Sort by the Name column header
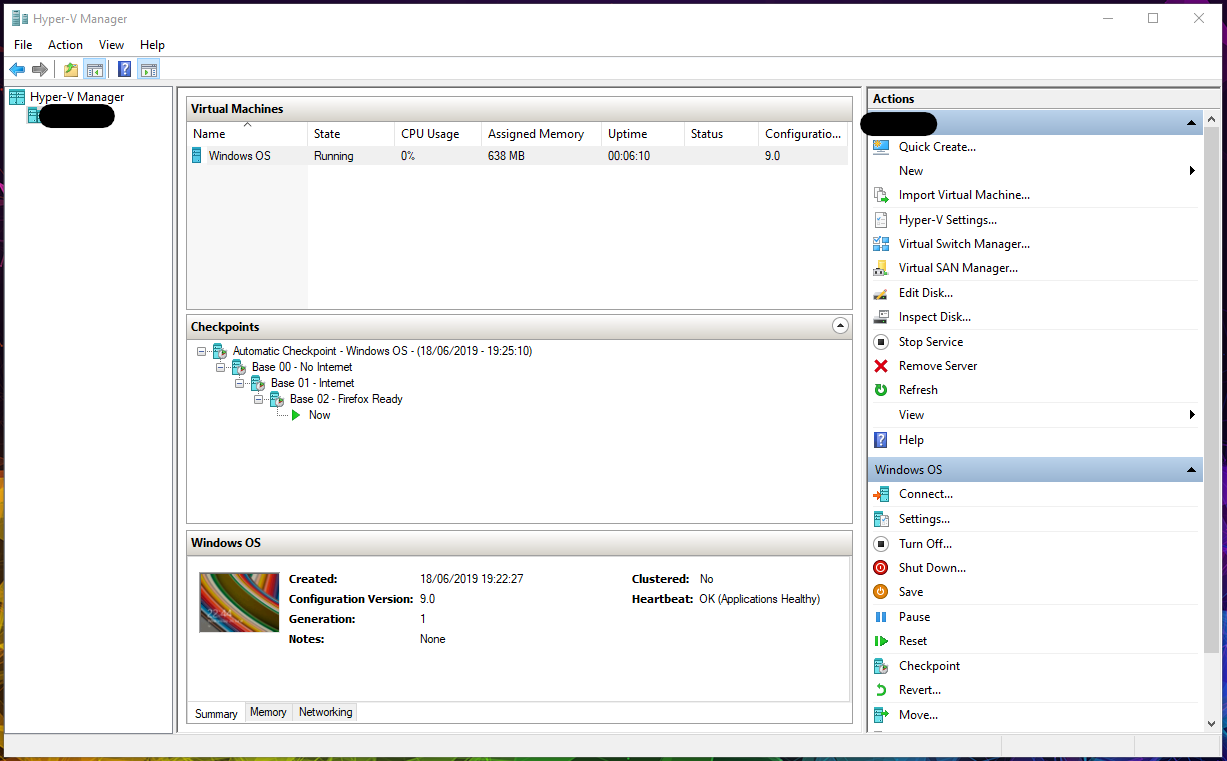Image resolution: width=1227 pixels, height=761 pixels. pos(247,134)
